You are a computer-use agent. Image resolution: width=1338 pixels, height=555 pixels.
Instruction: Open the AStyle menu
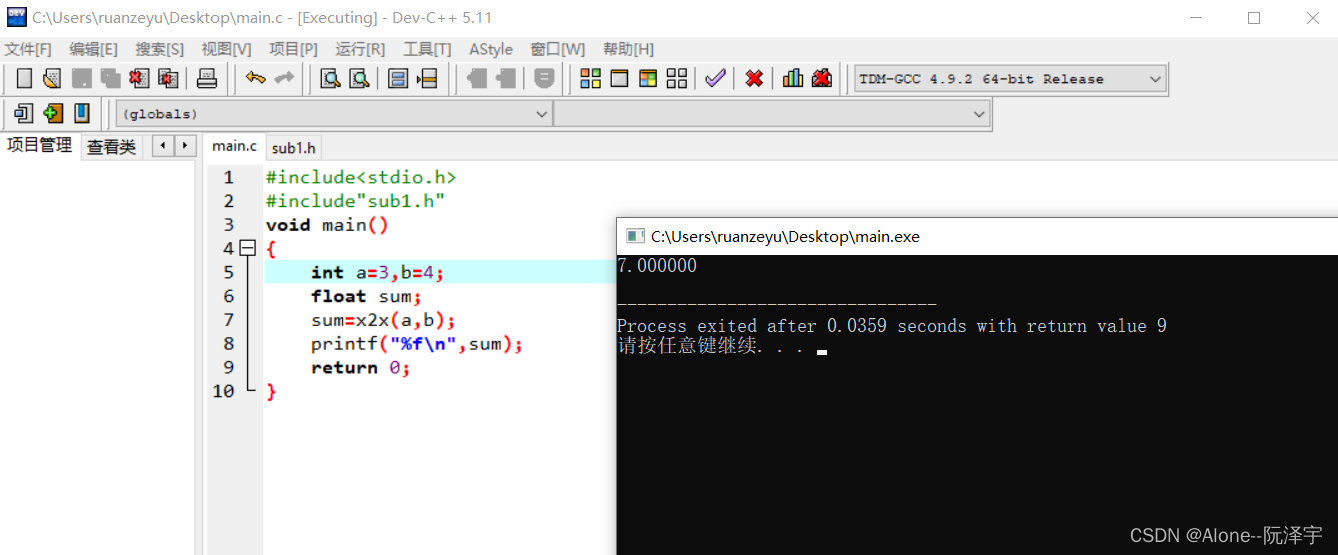[491, 49]
